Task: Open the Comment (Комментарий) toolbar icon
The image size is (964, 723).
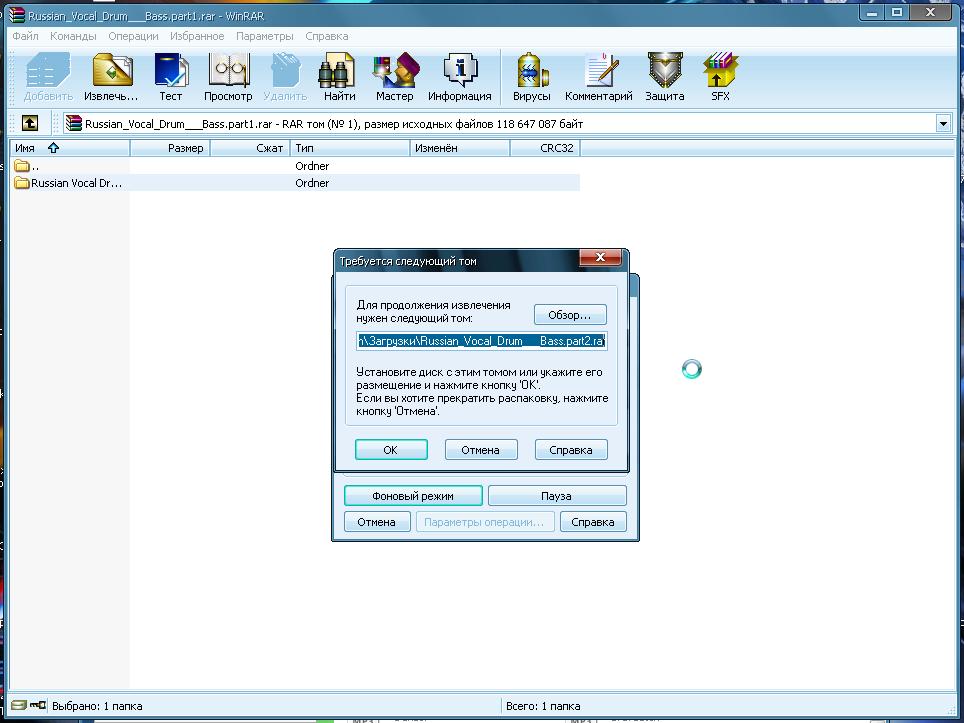Action: (598, 77)
